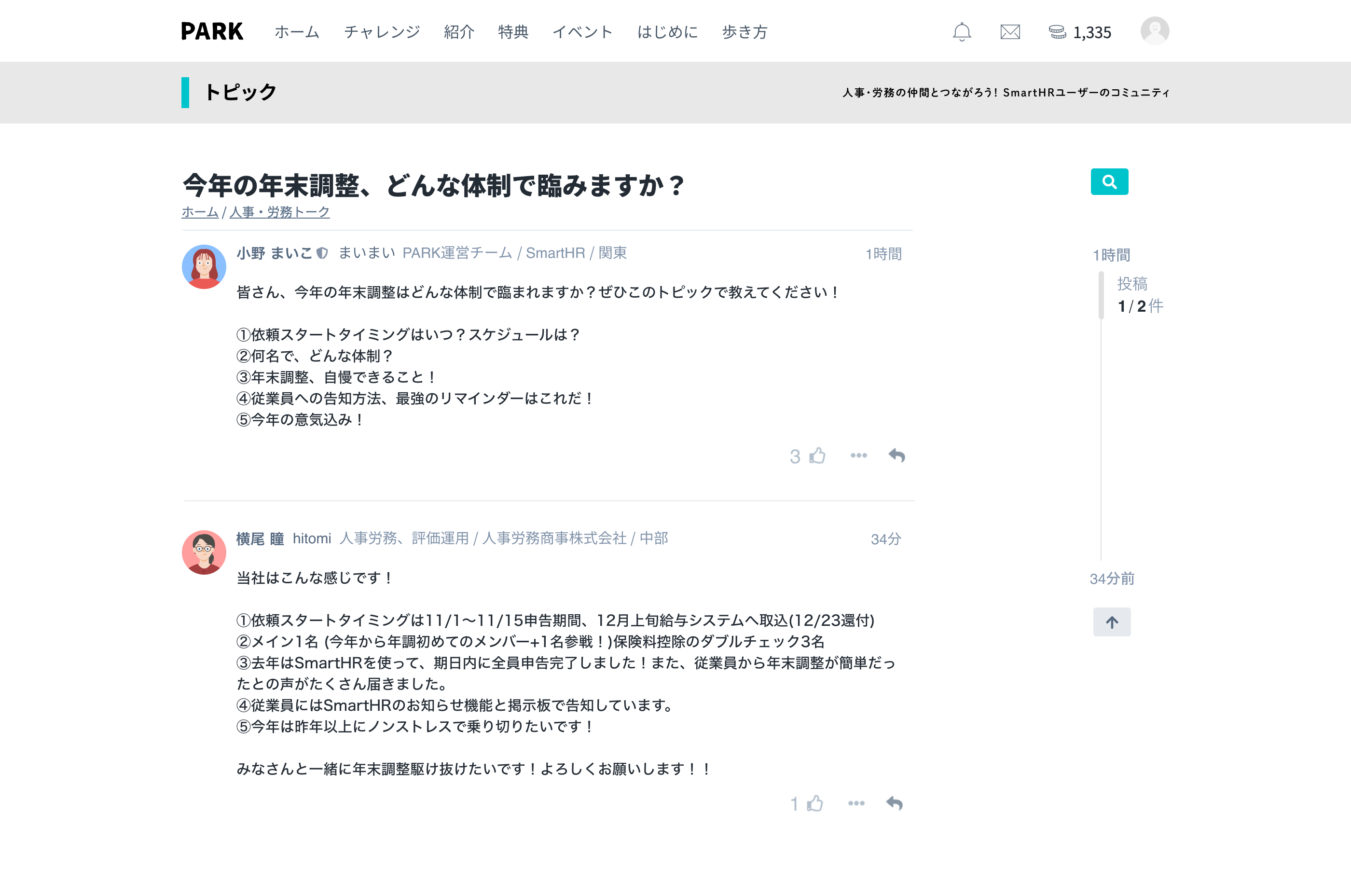Click the ホーム breadcrumb link
Screen dimensions: 1351x896
(200, 212)
